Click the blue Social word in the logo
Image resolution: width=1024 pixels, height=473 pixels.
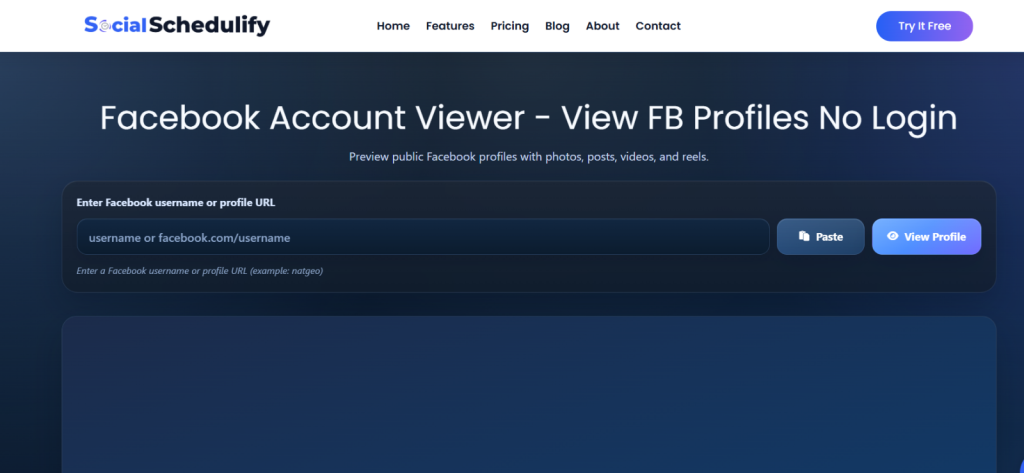click(x=116, y=25)
